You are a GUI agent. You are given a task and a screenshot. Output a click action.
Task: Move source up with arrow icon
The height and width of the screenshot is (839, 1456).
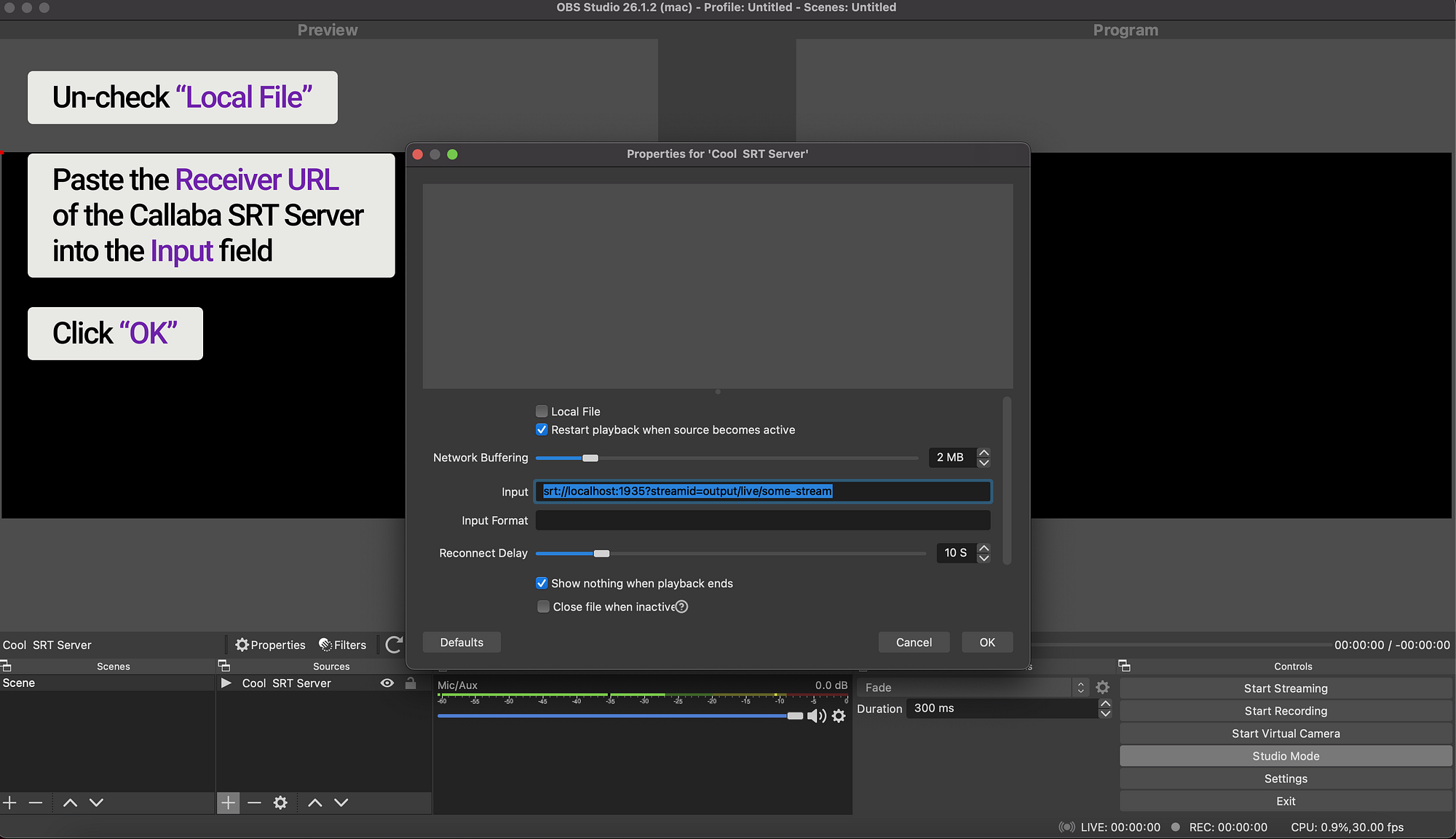(314, 803)
